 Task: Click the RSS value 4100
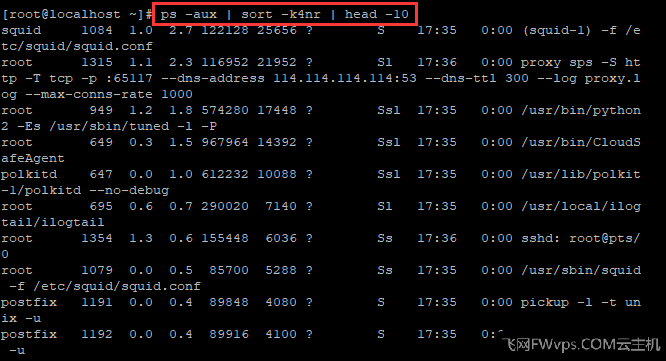pos(281,334)
